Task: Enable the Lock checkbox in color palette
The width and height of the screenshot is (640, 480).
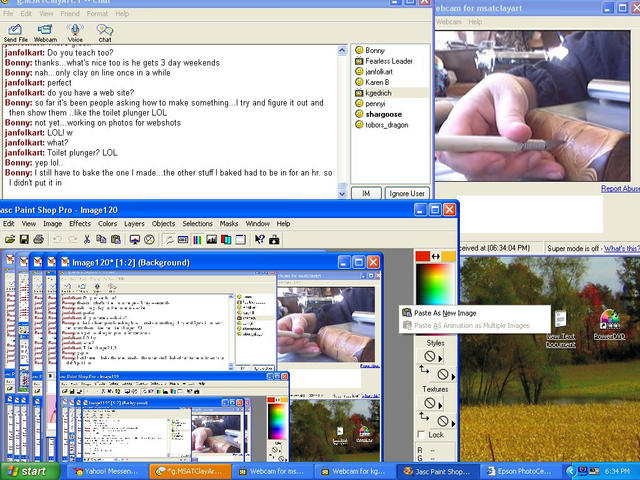Action: coord(422,435)
